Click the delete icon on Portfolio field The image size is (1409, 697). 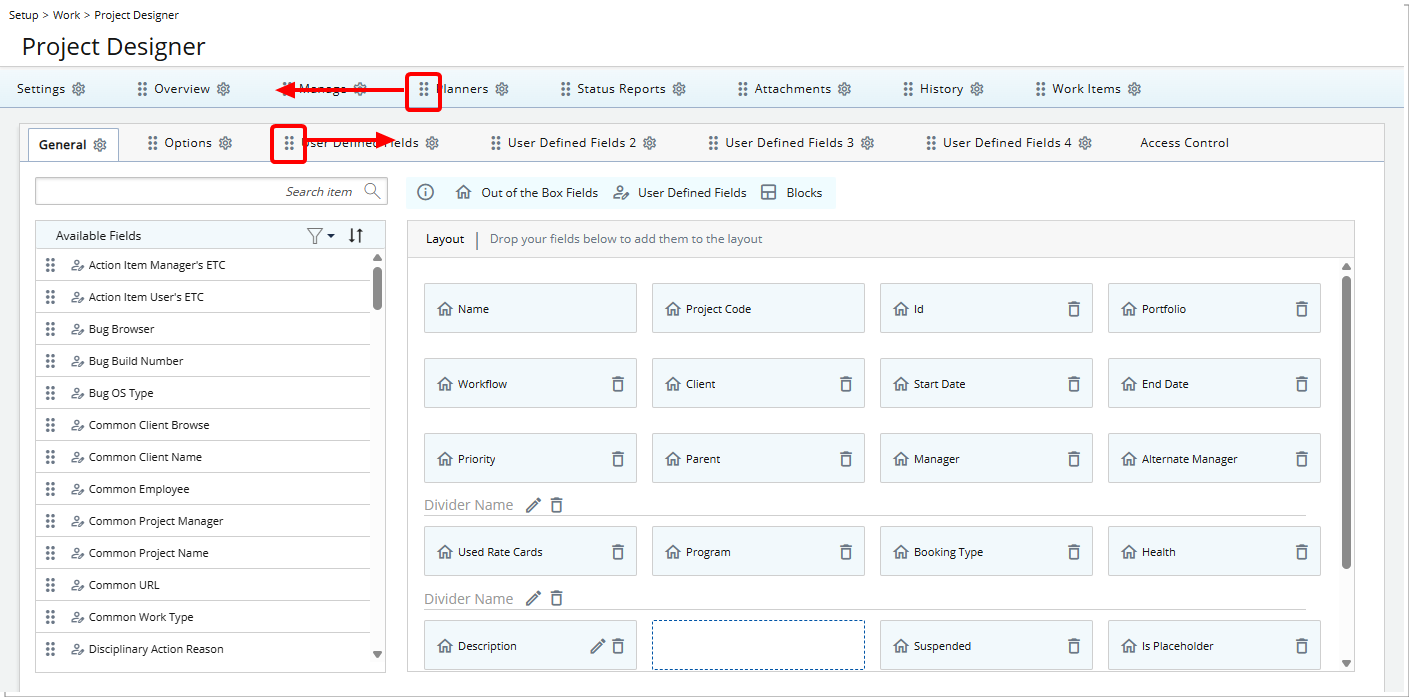coord(1301,309)
